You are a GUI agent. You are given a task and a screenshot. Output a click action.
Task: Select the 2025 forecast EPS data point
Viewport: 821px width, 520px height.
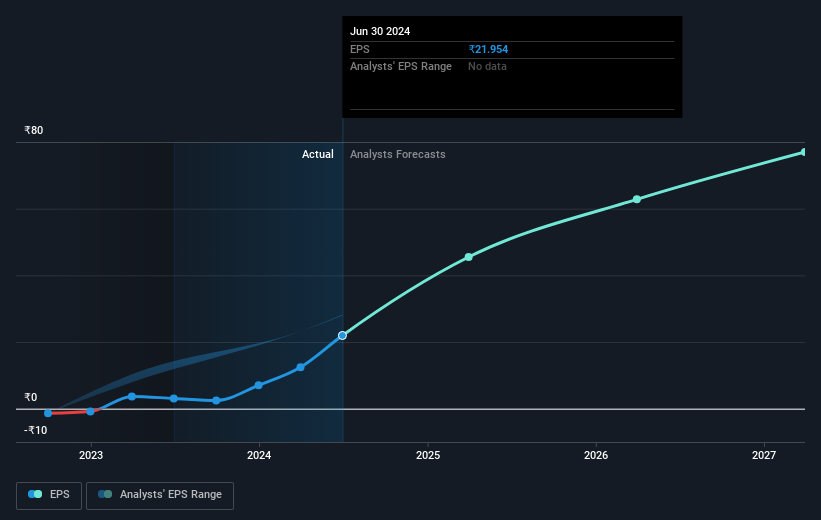pos(469,257)
